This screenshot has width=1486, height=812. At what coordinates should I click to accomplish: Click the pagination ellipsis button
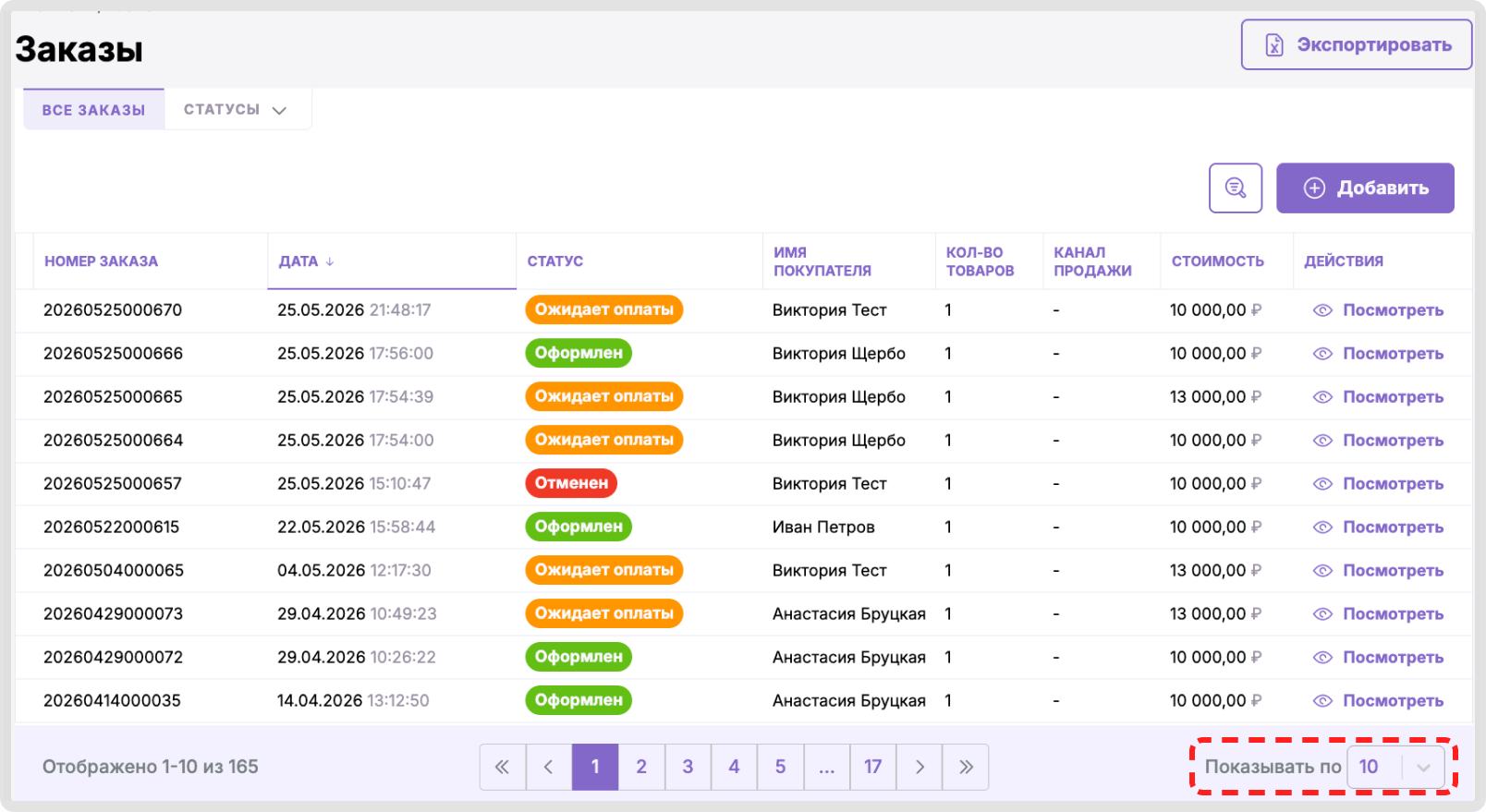(827, 767)
